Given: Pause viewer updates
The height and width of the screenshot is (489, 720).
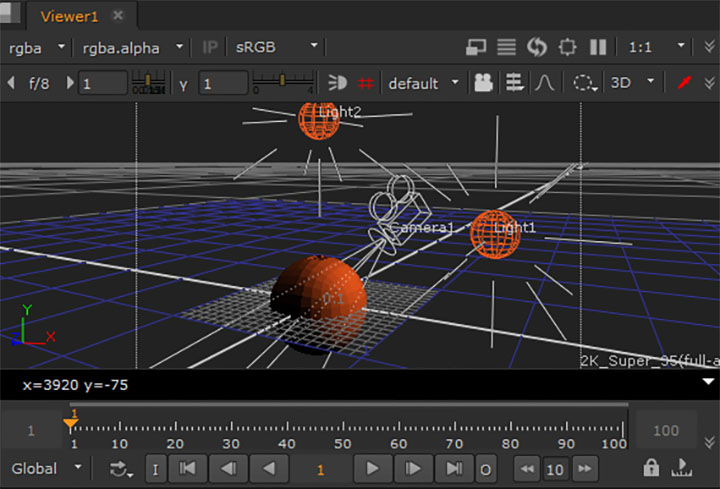Looking at the screenshot, I should coord(598,47).
